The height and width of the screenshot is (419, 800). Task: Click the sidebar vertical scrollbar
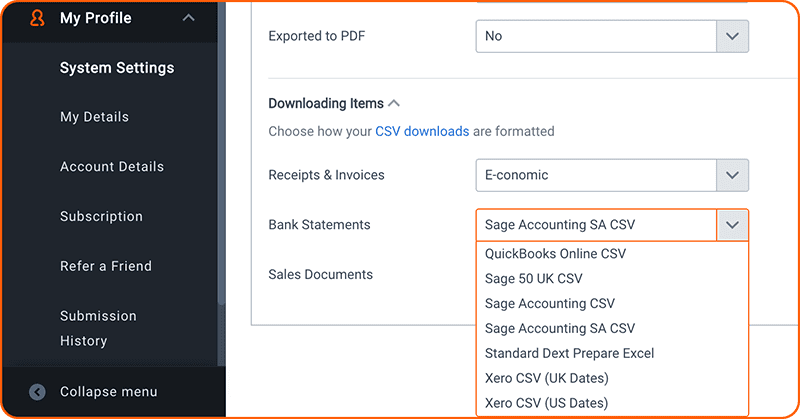[x=221, y=153]
